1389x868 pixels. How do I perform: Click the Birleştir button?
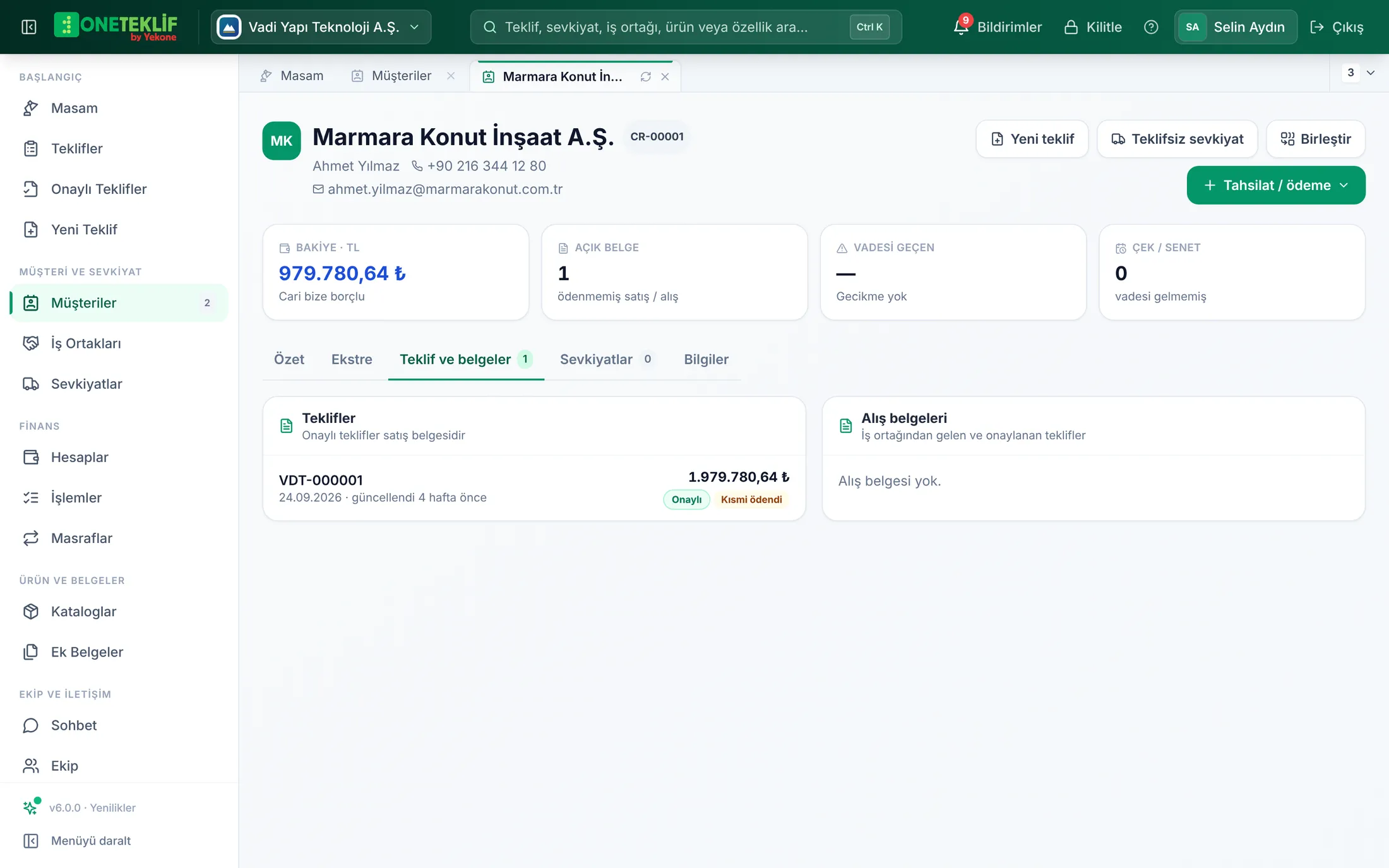click(1315, 139)
